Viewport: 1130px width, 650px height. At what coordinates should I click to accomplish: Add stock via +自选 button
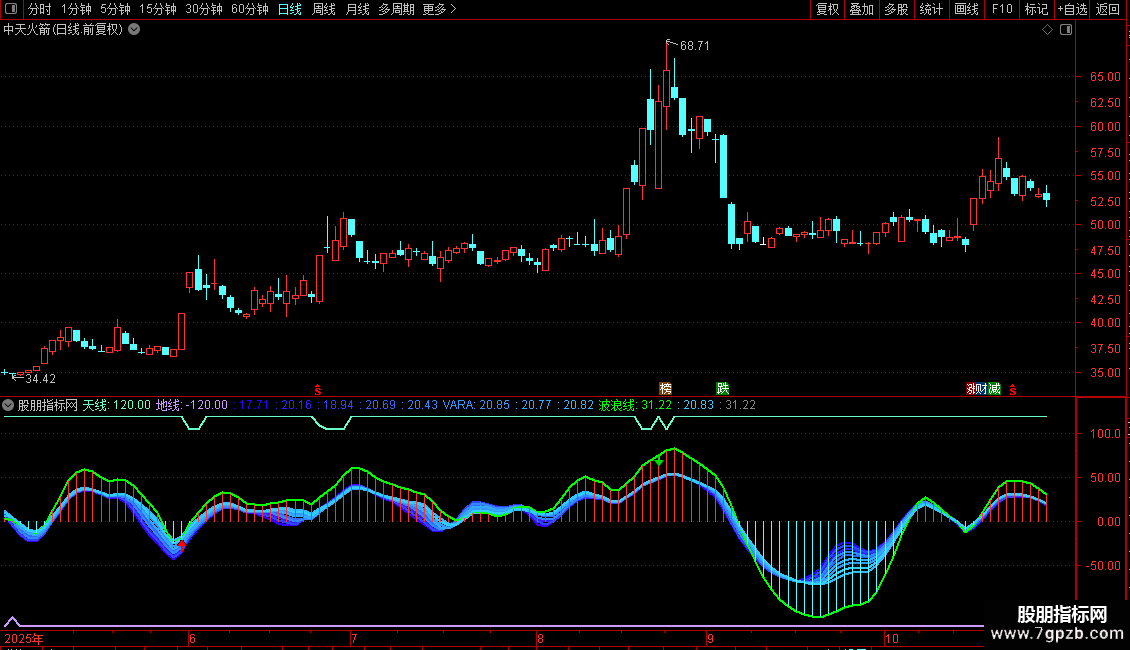point(1071,9)
